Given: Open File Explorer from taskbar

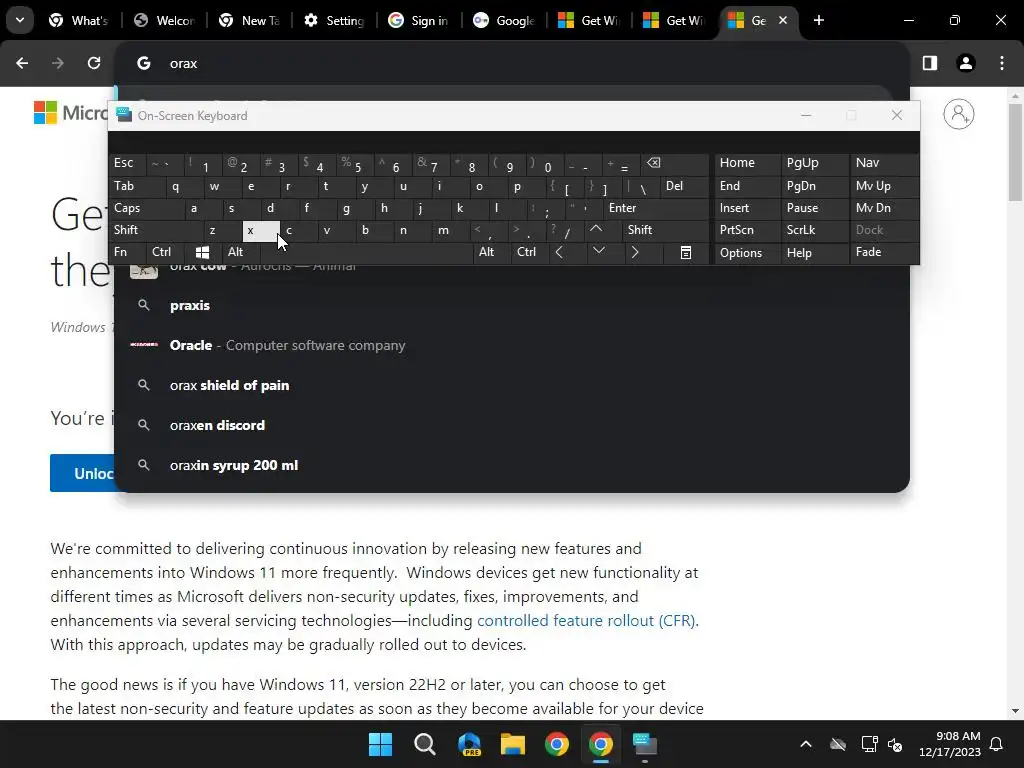Looking at the screenshot, I should coord(513,744).
